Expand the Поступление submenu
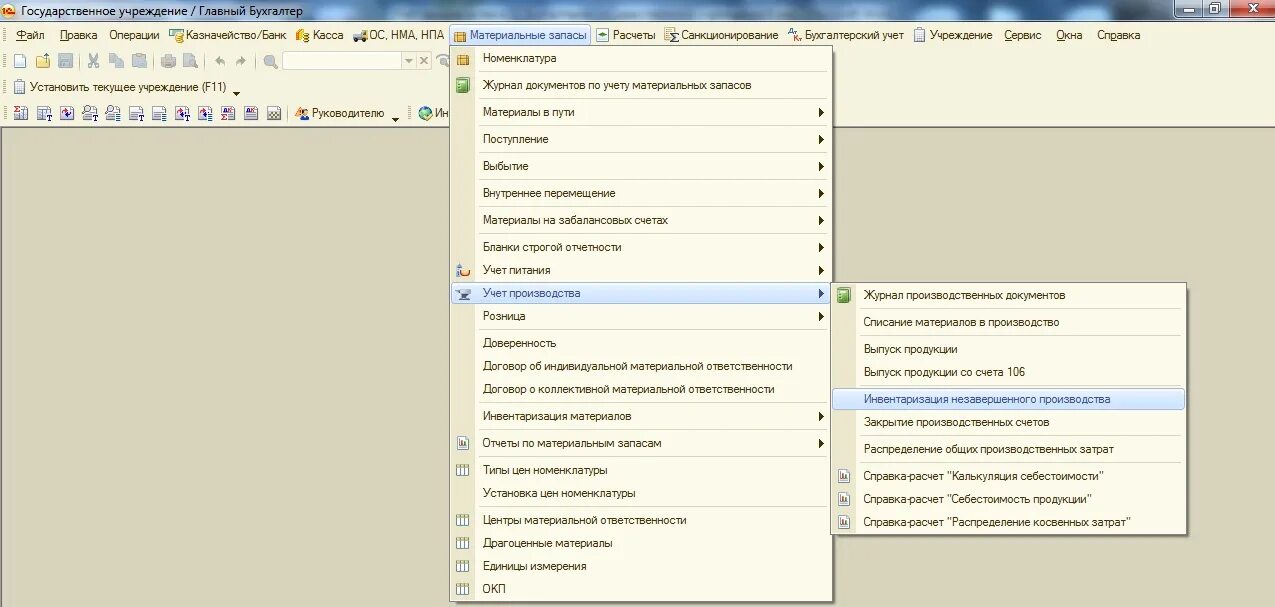 tap(641, 140)
